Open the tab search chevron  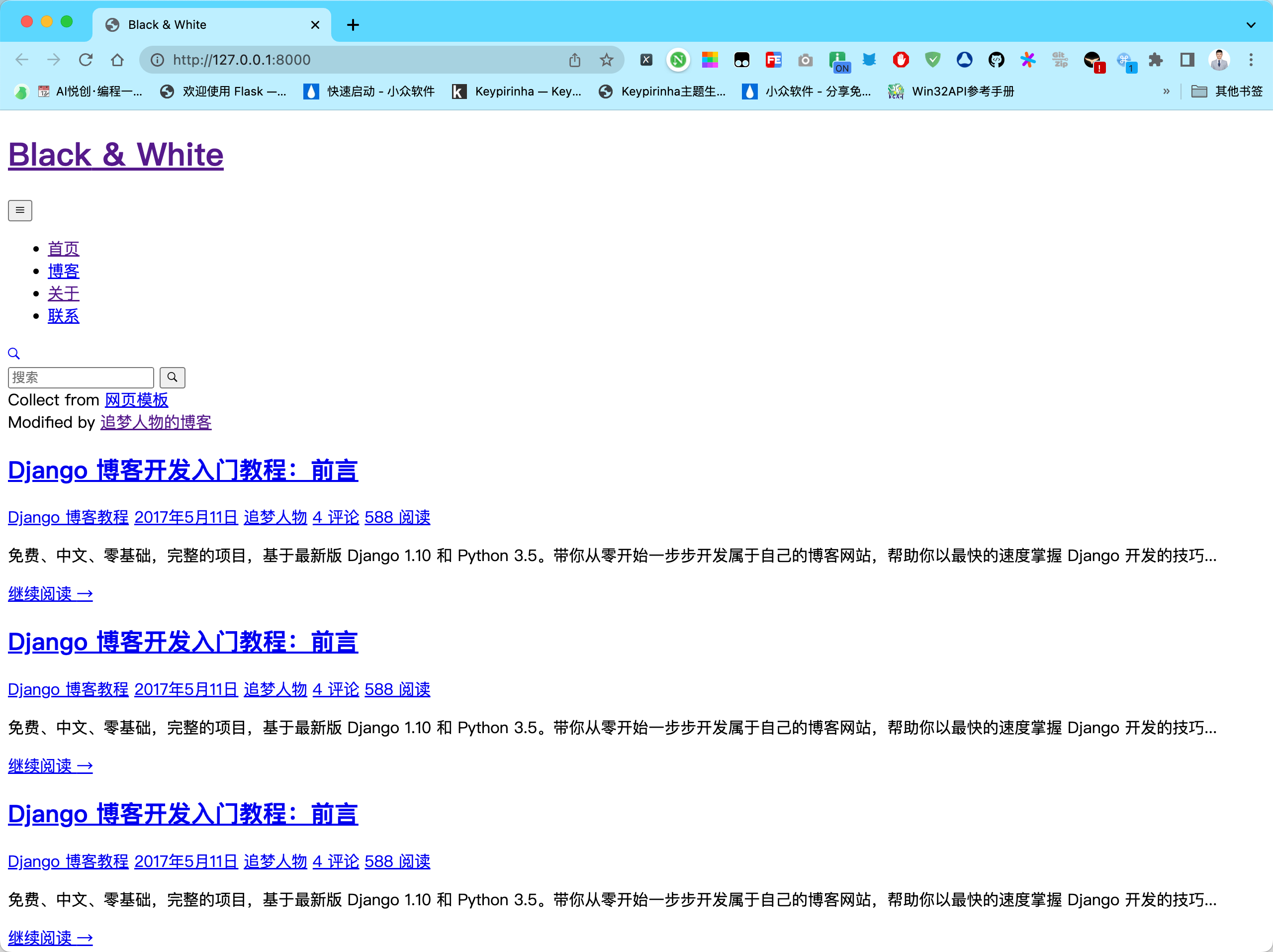coord(1251,25)
